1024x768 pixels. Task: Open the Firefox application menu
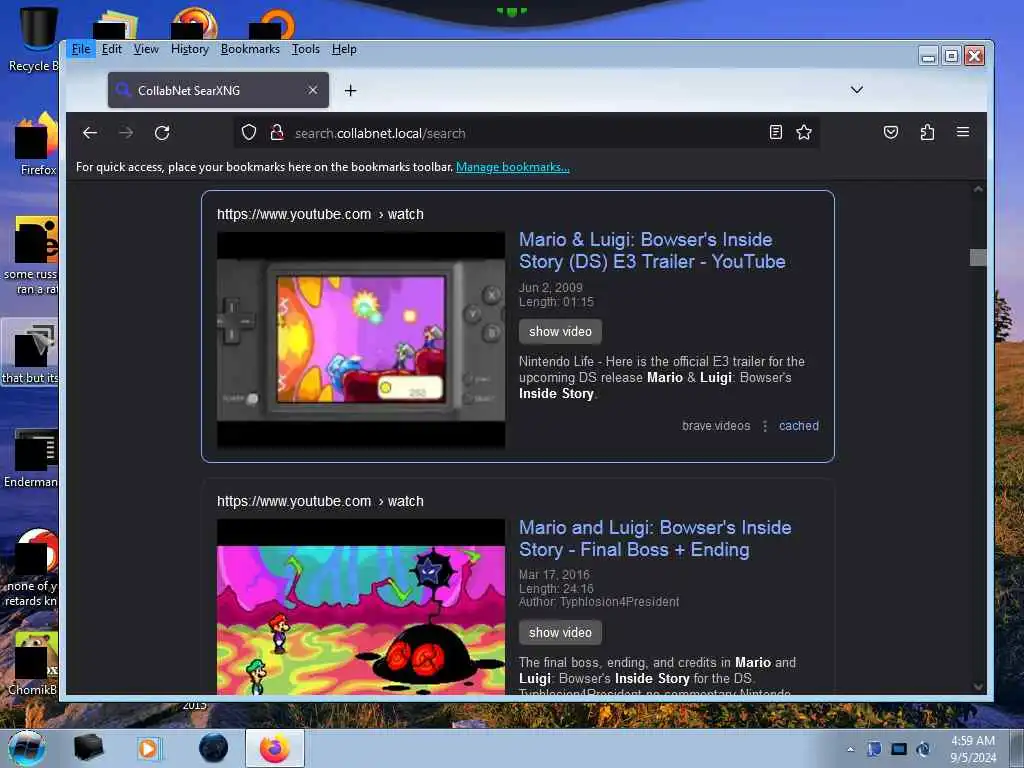pos(963,132)
